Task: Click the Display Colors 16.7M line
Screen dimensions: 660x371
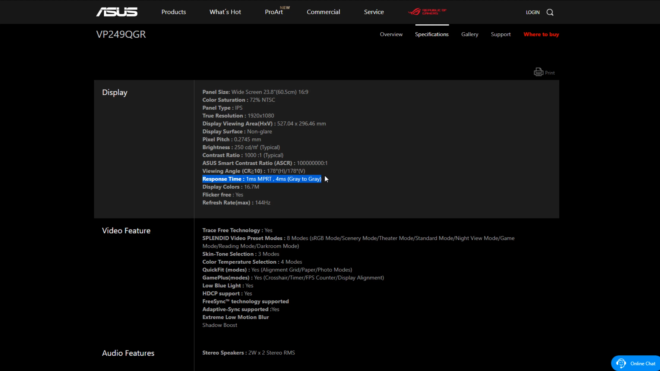Action: click(231, 187)
